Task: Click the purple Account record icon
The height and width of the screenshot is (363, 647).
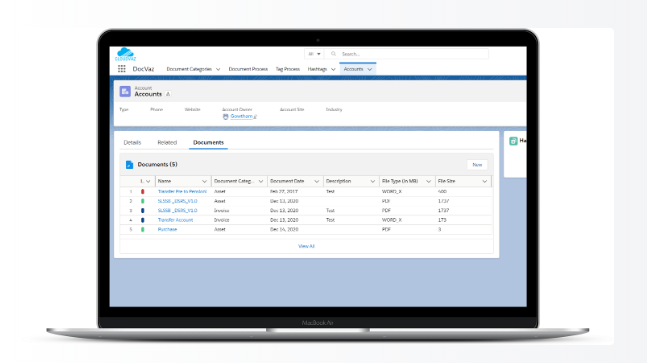Action: click(x=125, y=91)
